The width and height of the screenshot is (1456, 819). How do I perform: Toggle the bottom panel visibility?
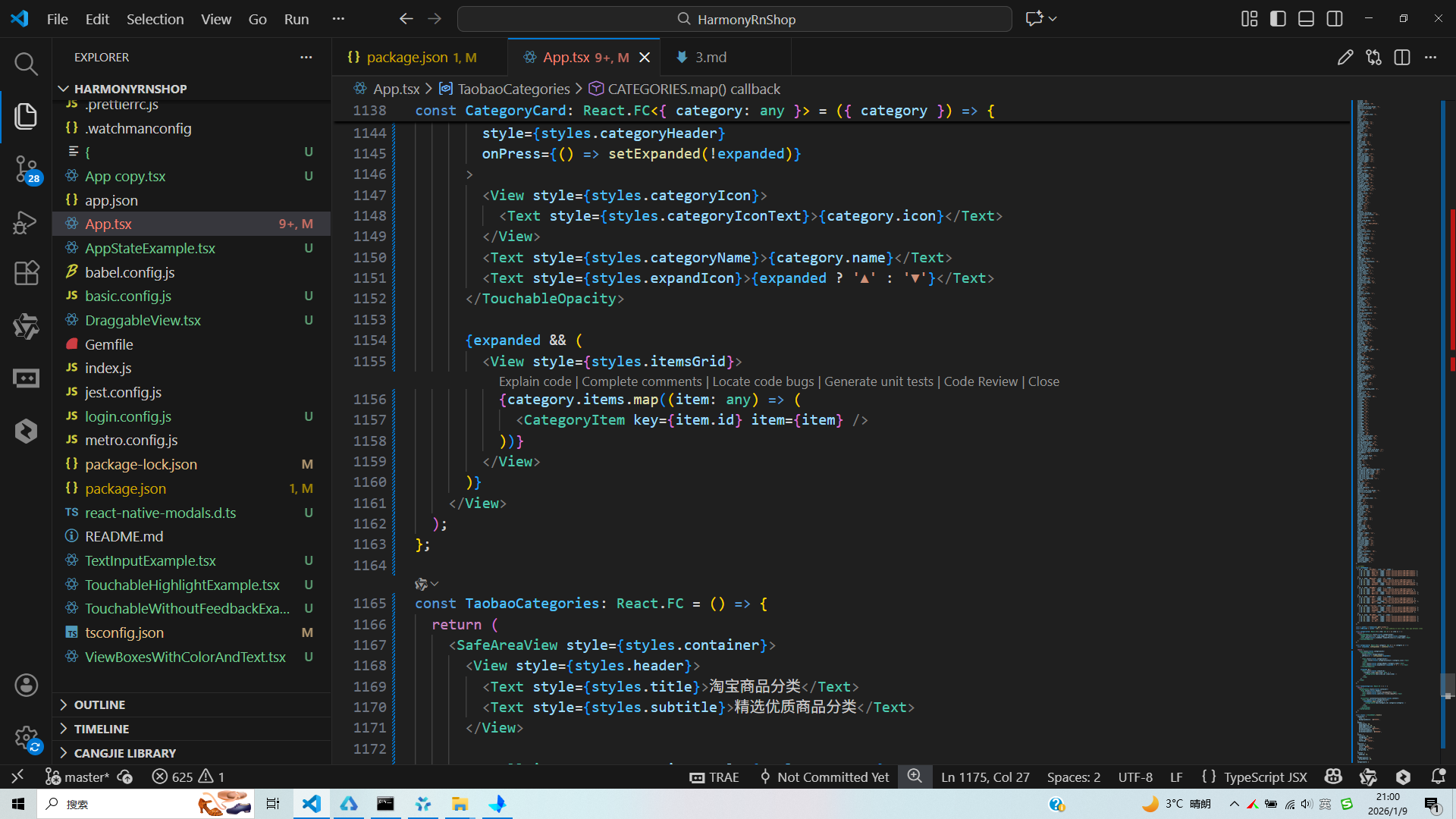pyautogui.click(x=1306, y=19)
